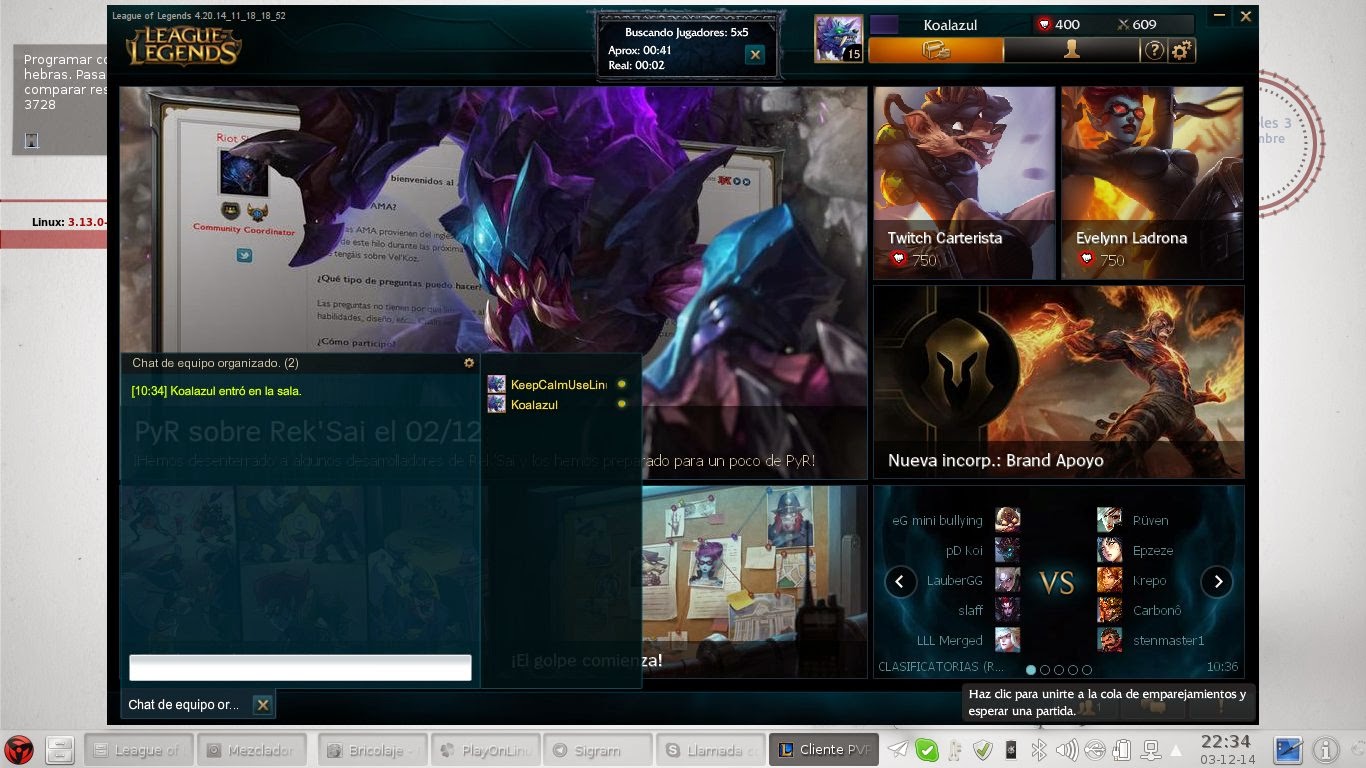Select third spectator carousel dot
This screenshot has width=1366, height=768.
[x=1059, y=669]
